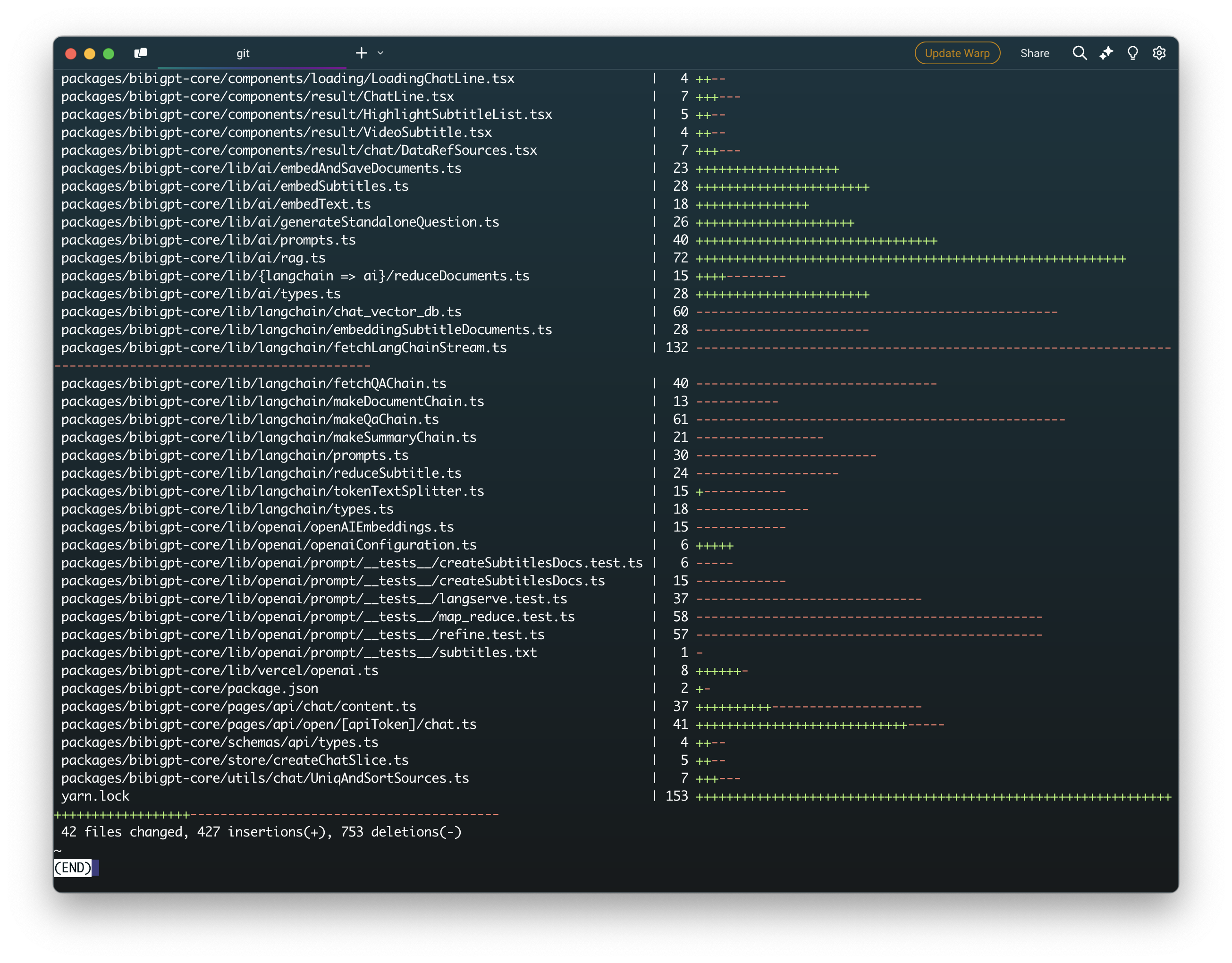Image resolution: width=1232 pixels, height=963 pixels.
Task: Expand the new-tab options chevron
Action: point(381,53)
